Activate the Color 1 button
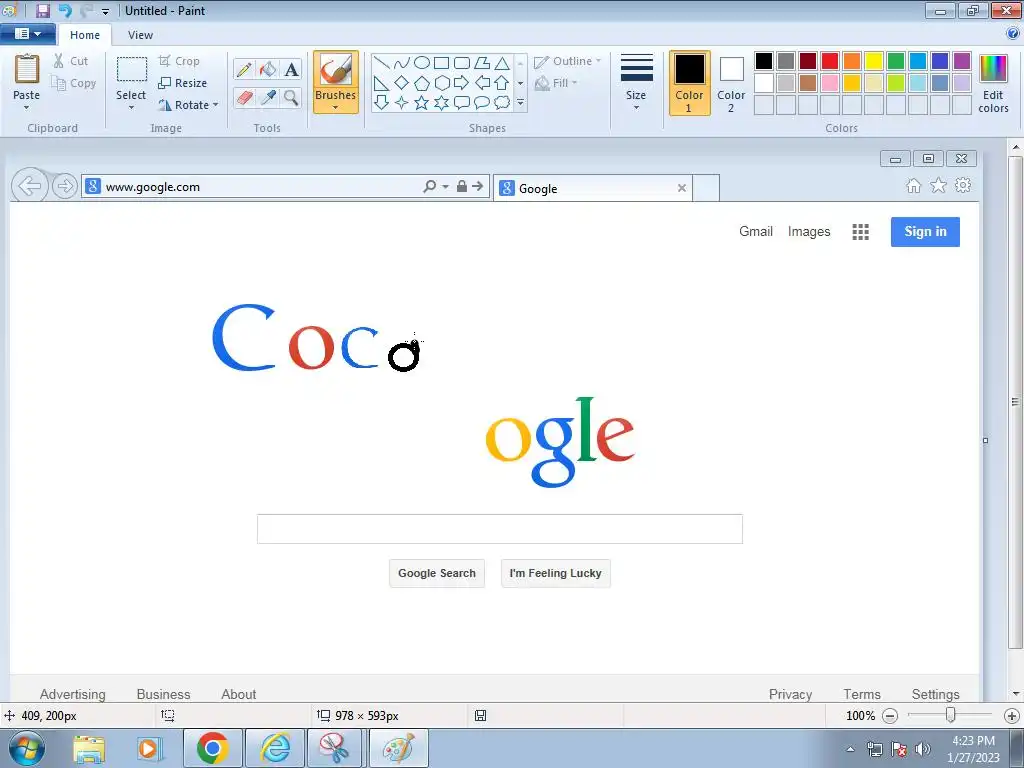Image resolution: width=1024 pixels, height=768 pixels. pyautogui.click(x=689, y=83)
